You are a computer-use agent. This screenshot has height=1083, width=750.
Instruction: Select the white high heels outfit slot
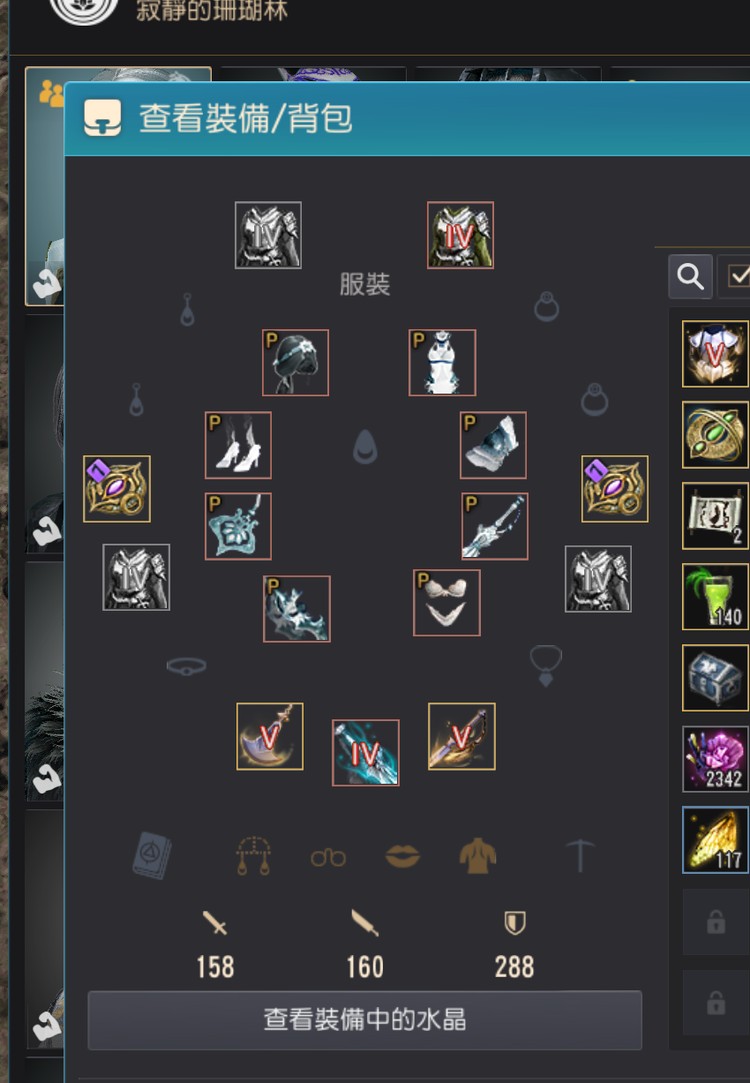tap(238, 445)
